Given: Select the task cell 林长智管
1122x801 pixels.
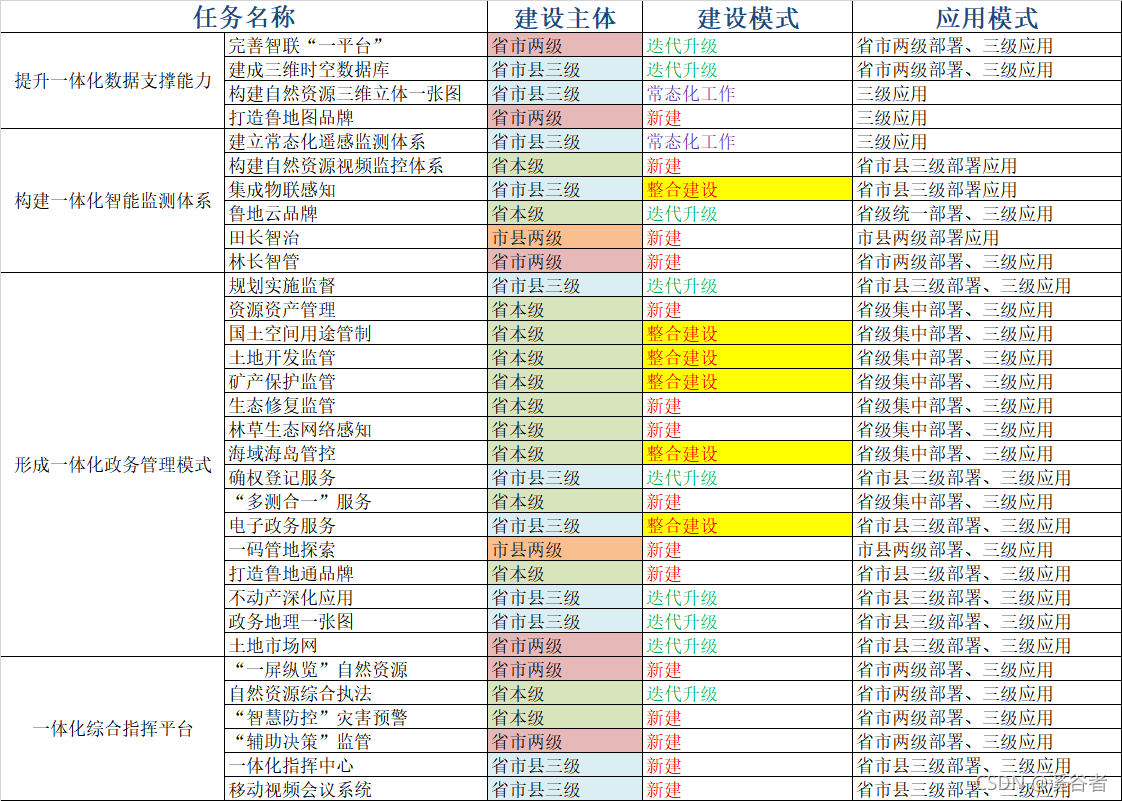Looking at the screenshot, I should 356,261.
